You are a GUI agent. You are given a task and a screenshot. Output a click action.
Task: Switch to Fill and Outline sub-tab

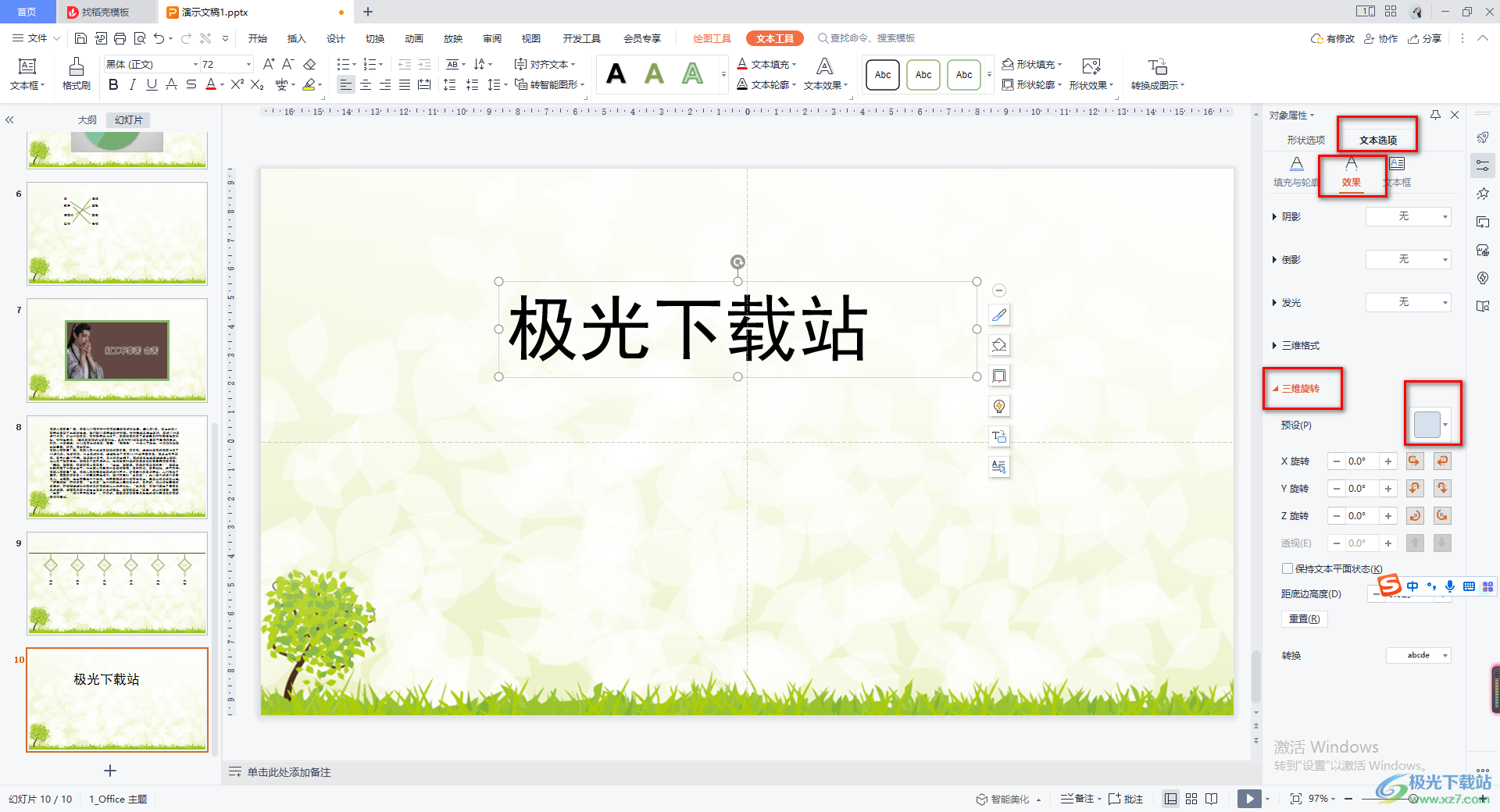click(1296, 172)
